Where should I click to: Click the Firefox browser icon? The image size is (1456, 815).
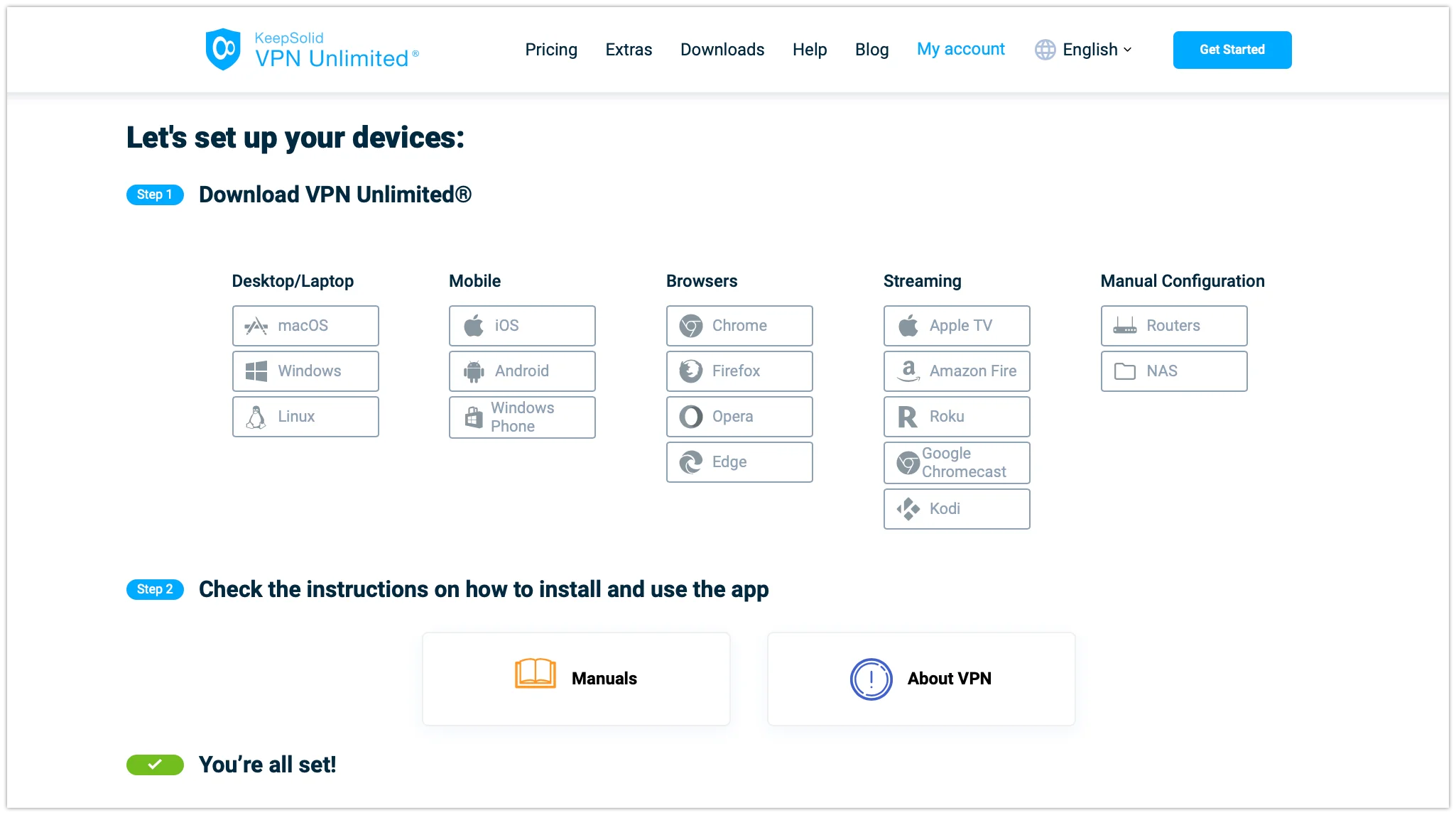691,371
